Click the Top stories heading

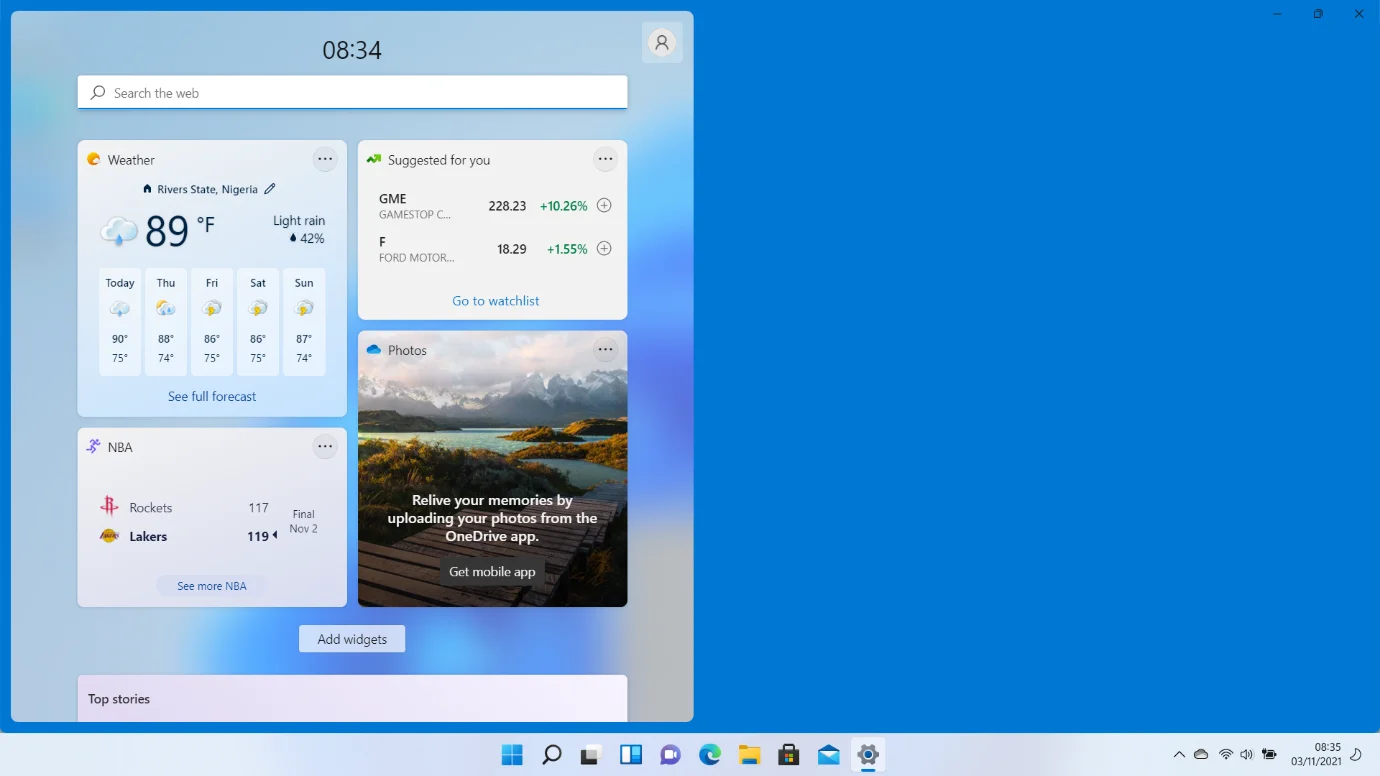(x=119, y=699)
